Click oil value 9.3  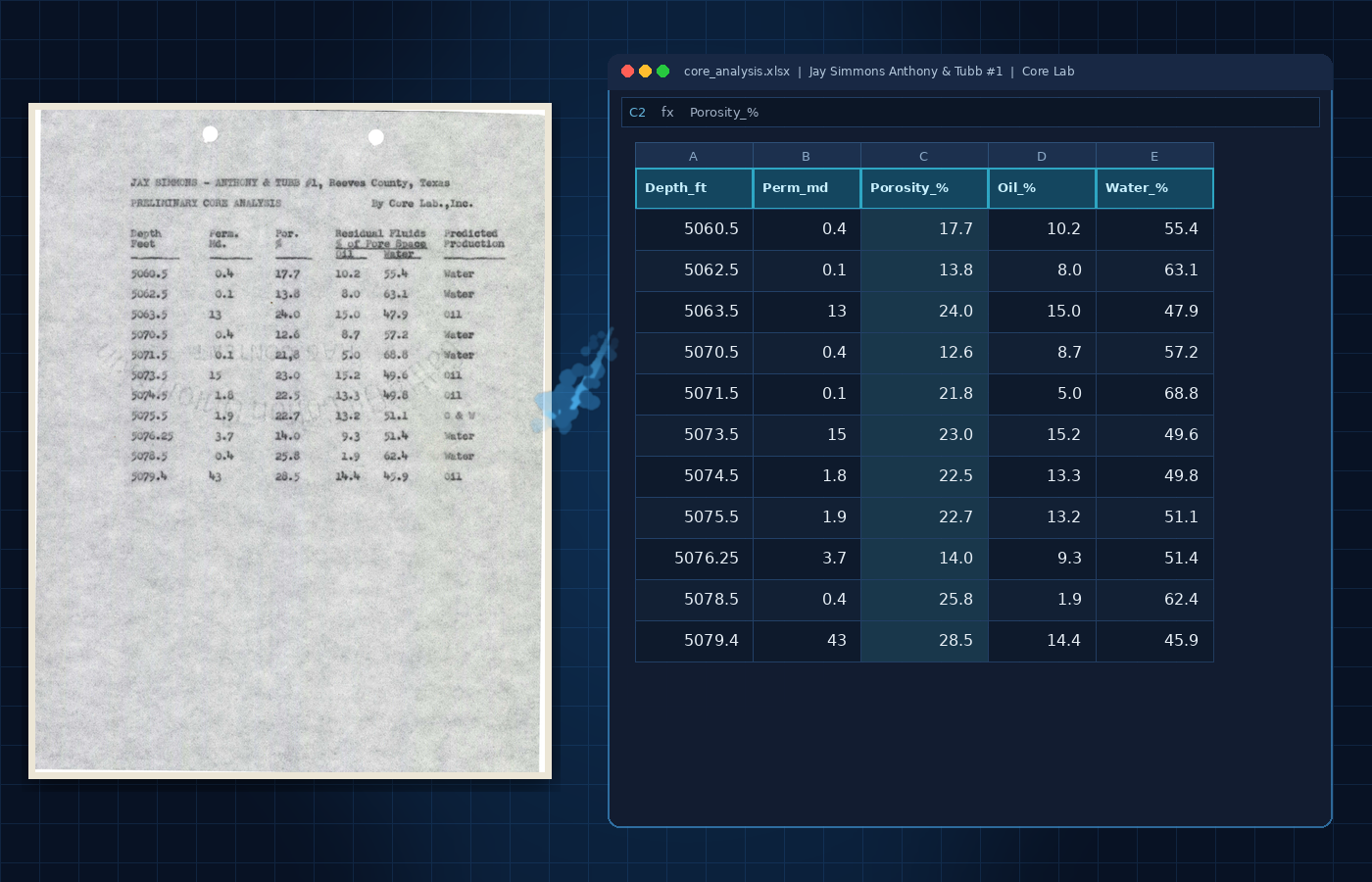point(1042,559)
